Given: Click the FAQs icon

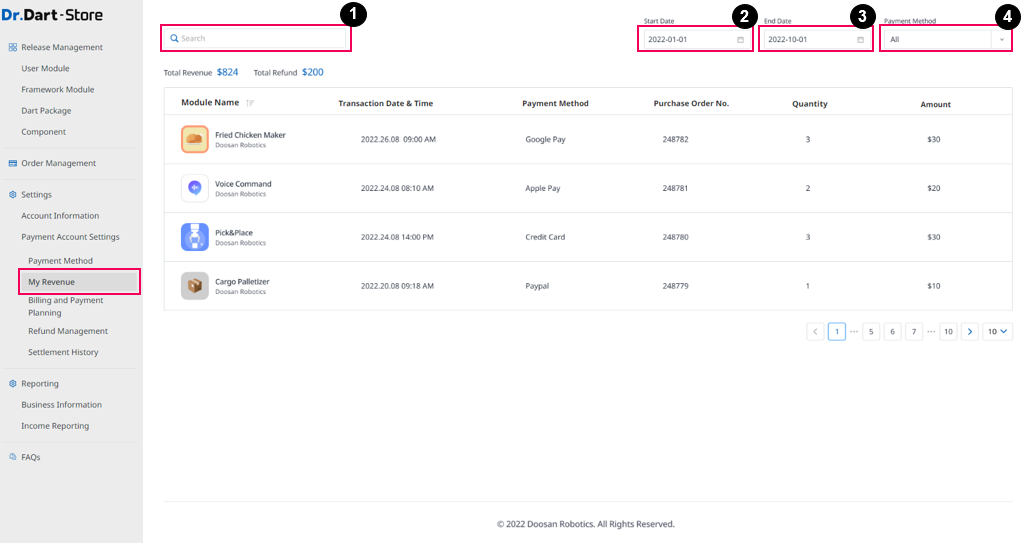Looking at the screenshot, I should point(13,457).
